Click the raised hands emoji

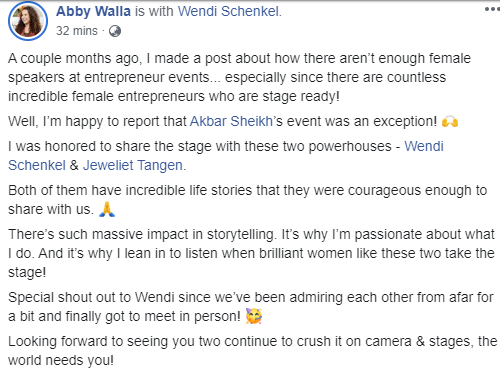coord(450,121)
